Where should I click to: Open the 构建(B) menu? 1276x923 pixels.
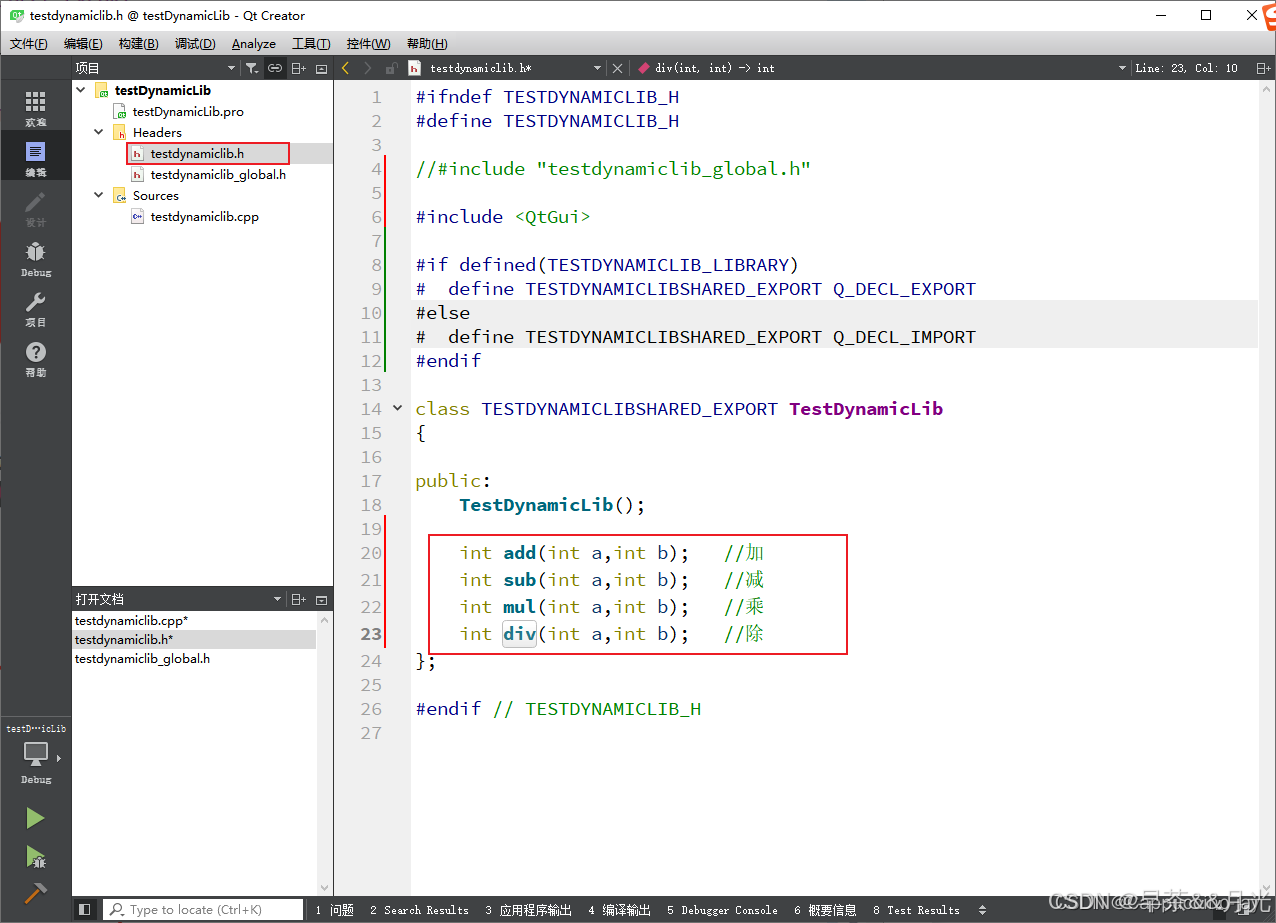pos(138,44)
